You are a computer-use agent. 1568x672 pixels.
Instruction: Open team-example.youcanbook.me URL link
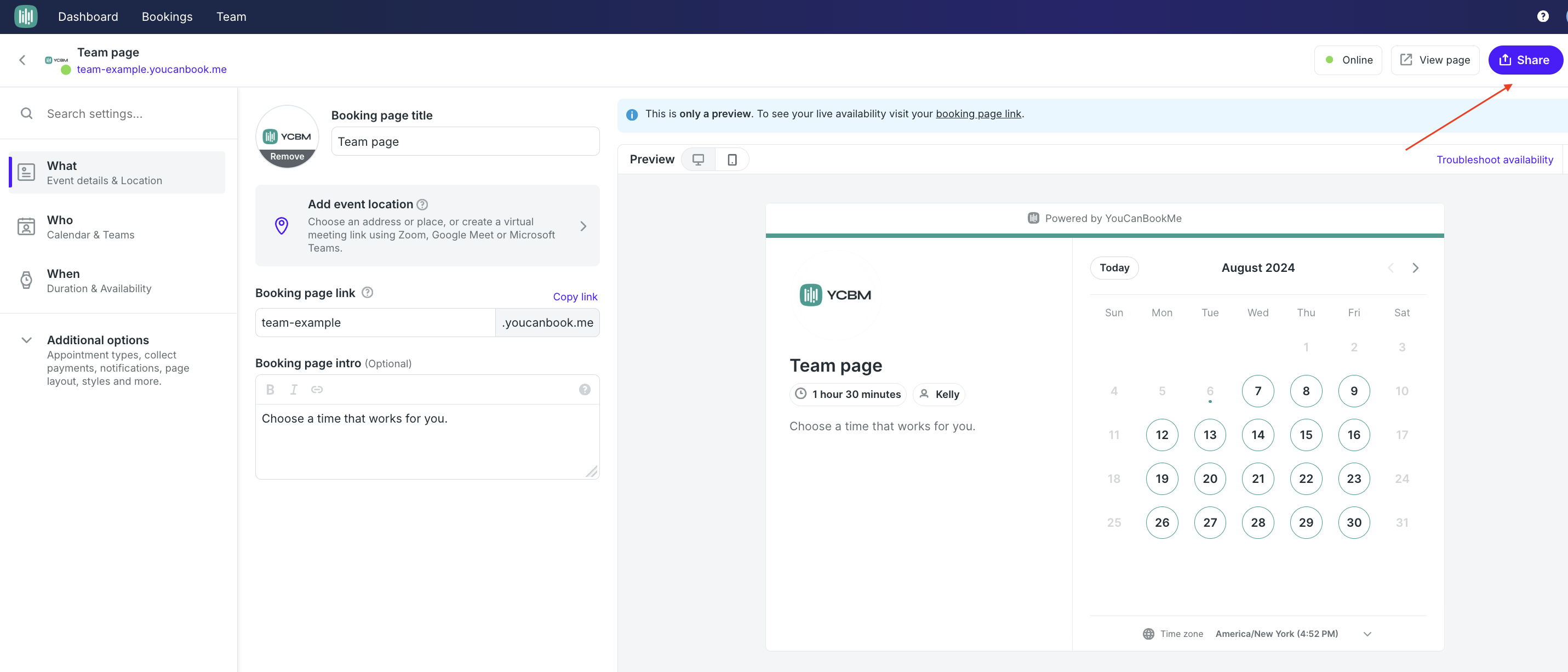[152, 70]
